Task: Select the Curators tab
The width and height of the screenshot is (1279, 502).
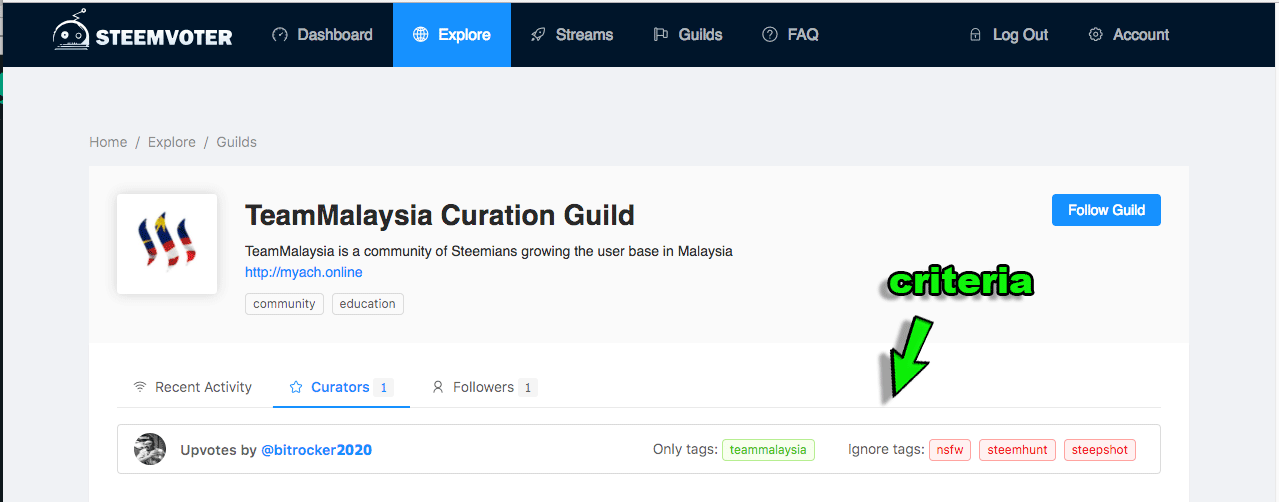Action: pyautogui.click(x=341, y=387)
